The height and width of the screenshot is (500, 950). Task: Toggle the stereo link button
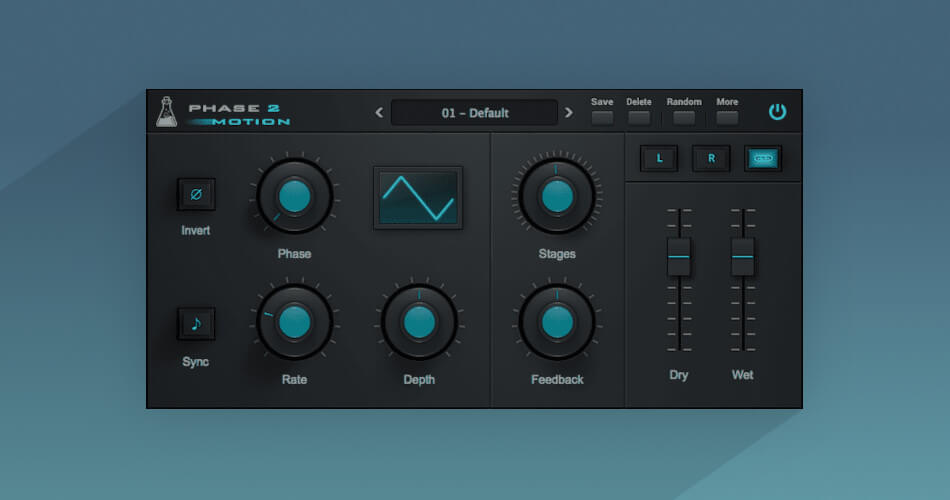(763, 158)
